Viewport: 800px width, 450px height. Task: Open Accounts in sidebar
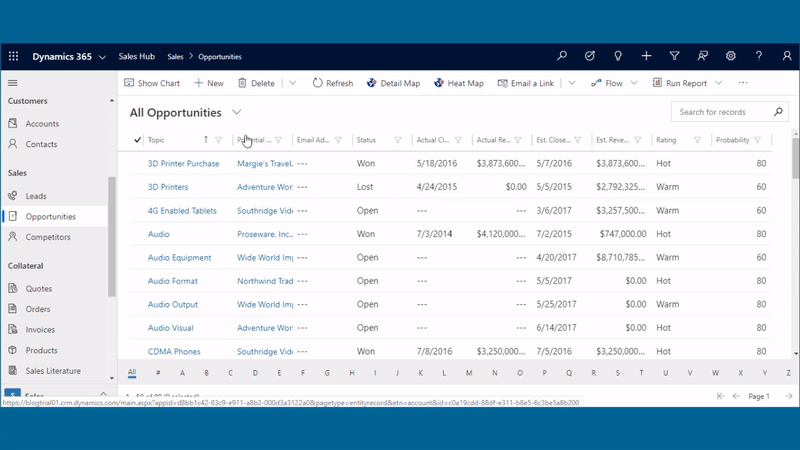(42, 123)
